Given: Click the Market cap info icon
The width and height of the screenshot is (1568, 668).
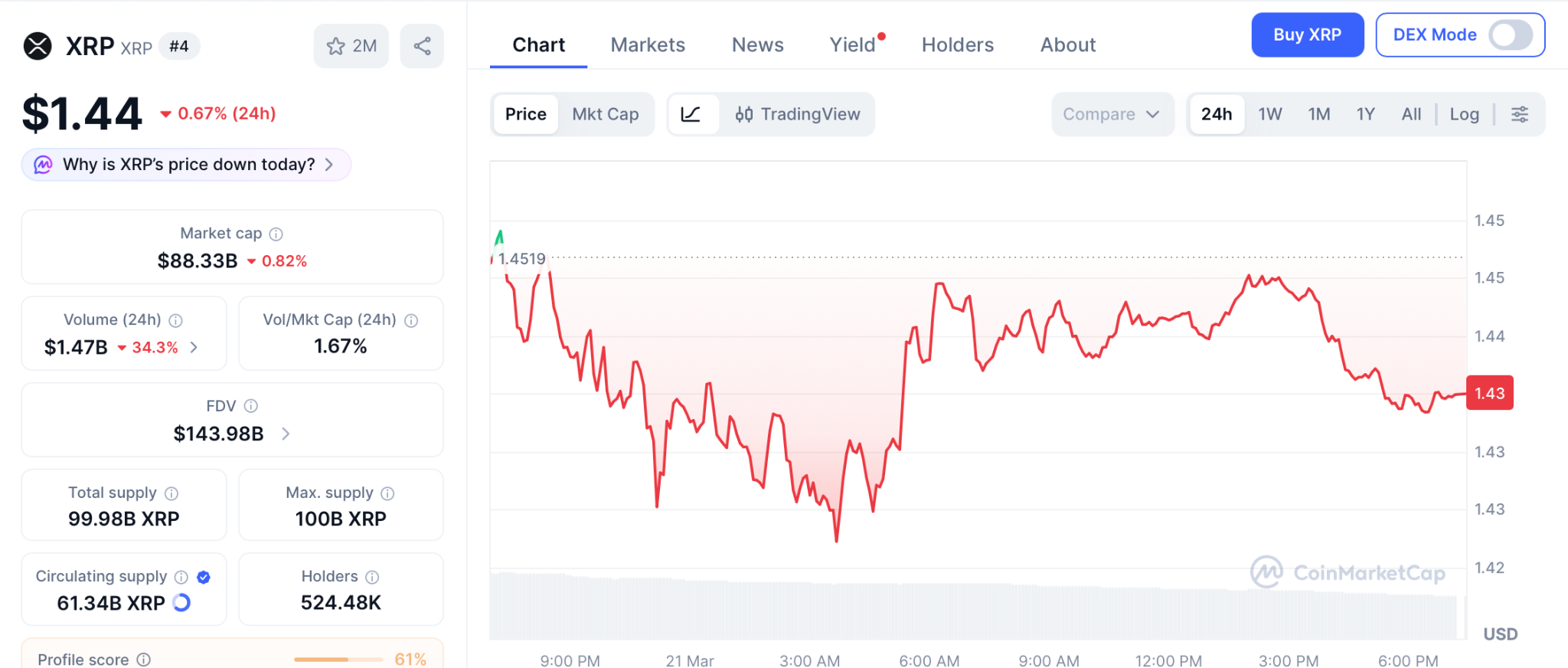Looking at the screenshot, I should pos(276,234).
